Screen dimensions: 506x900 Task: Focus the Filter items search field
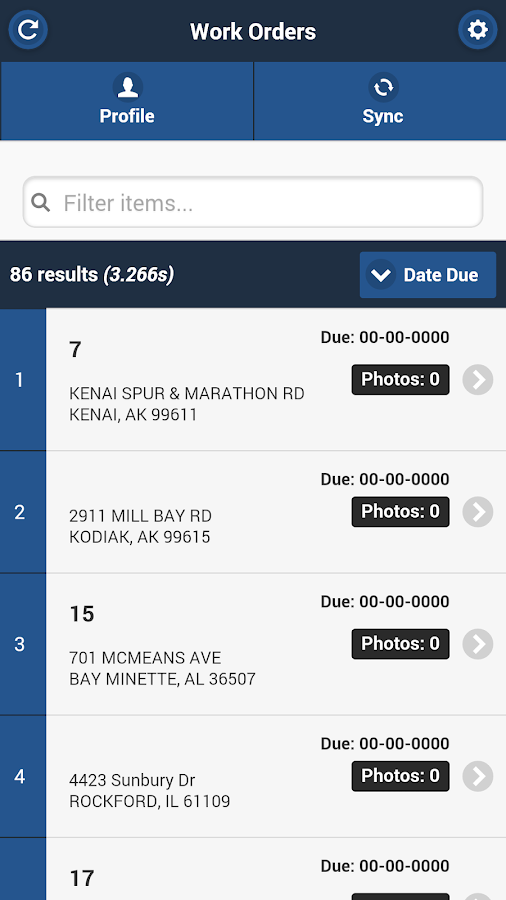point(253,202)
